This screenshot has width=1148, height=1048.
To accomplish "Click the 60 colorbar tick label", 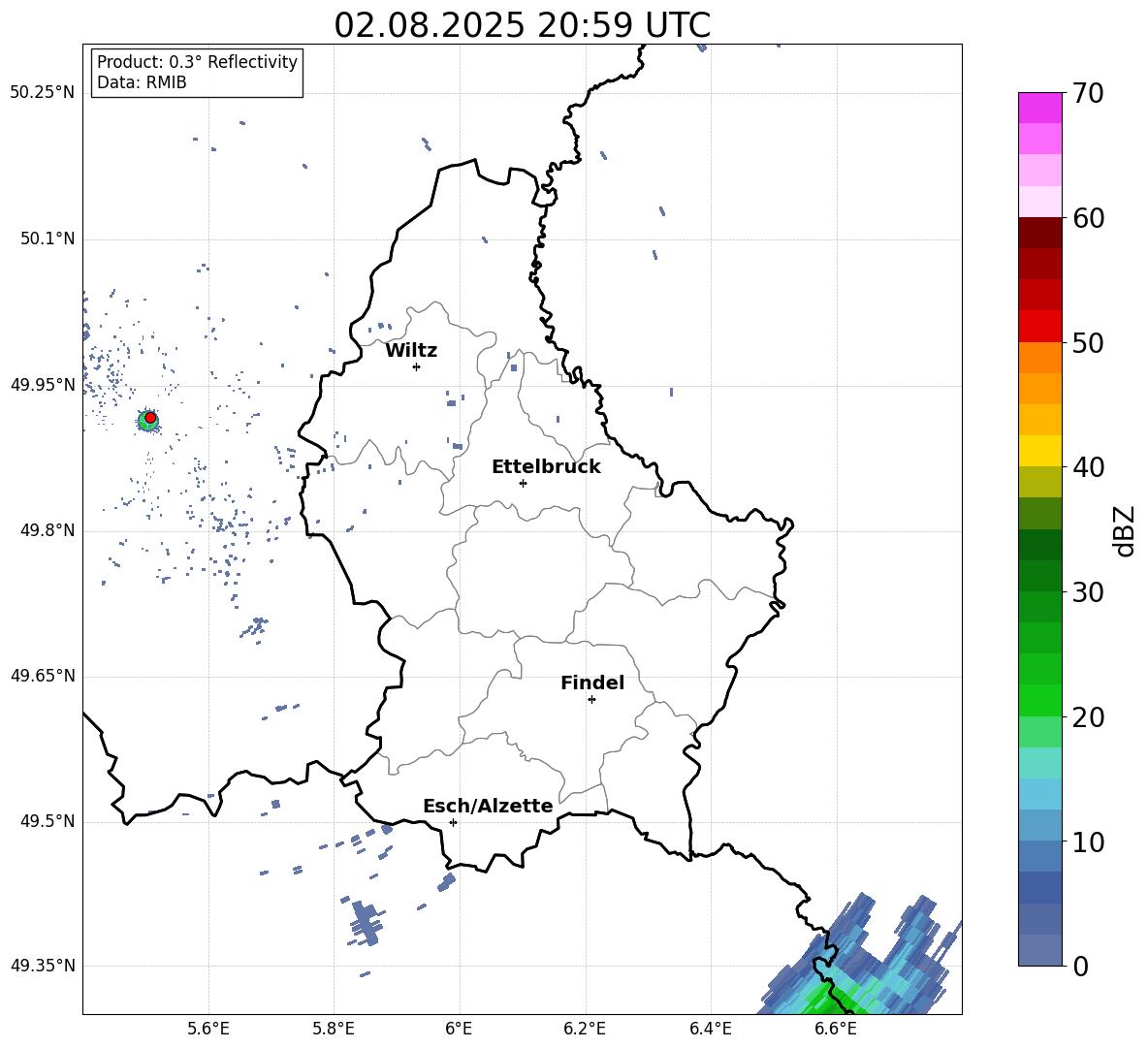I will pos(1088,218).
